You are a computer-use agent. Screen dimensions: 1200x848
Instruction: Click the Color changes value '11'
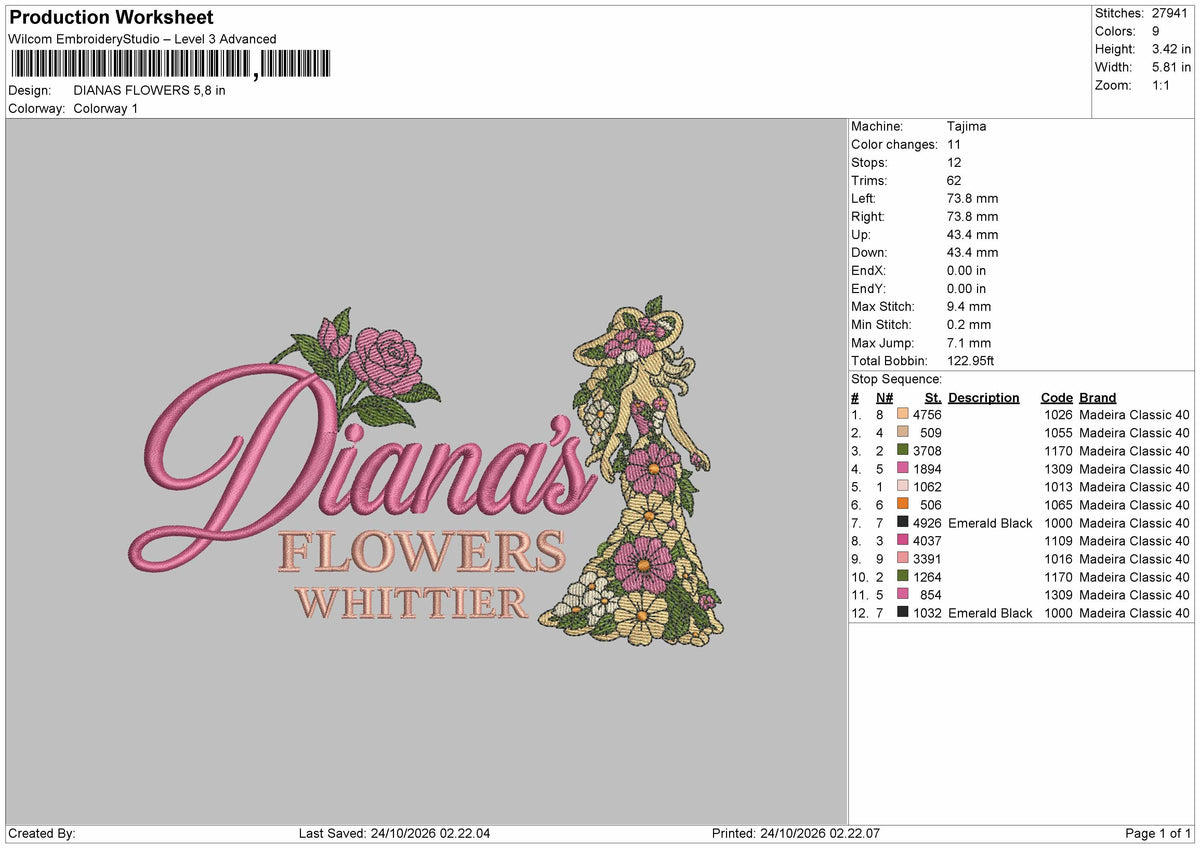click(x=954, y=145)
